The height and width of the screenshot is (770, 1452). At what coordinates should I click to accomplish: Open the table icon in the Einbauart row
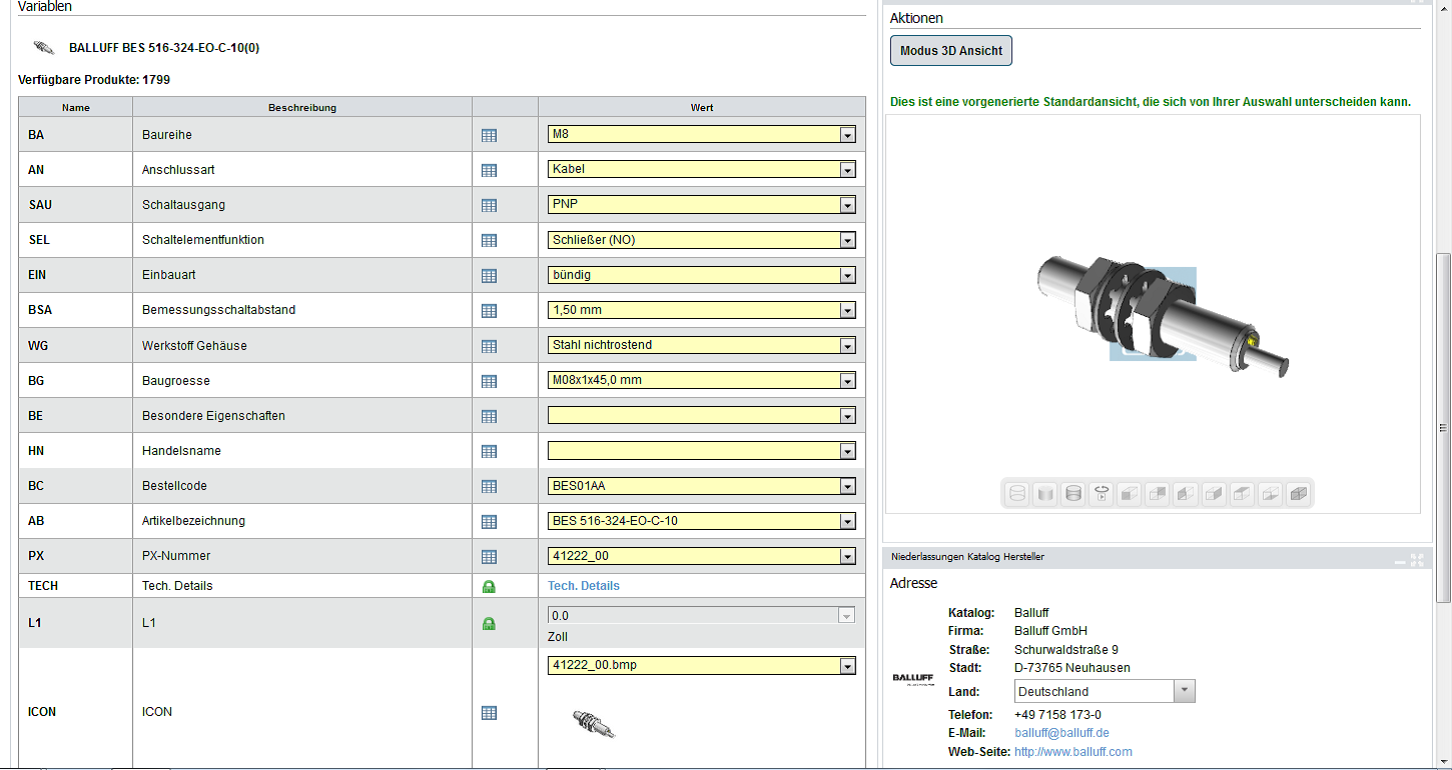pyautogui.click(x=489, y=275)
